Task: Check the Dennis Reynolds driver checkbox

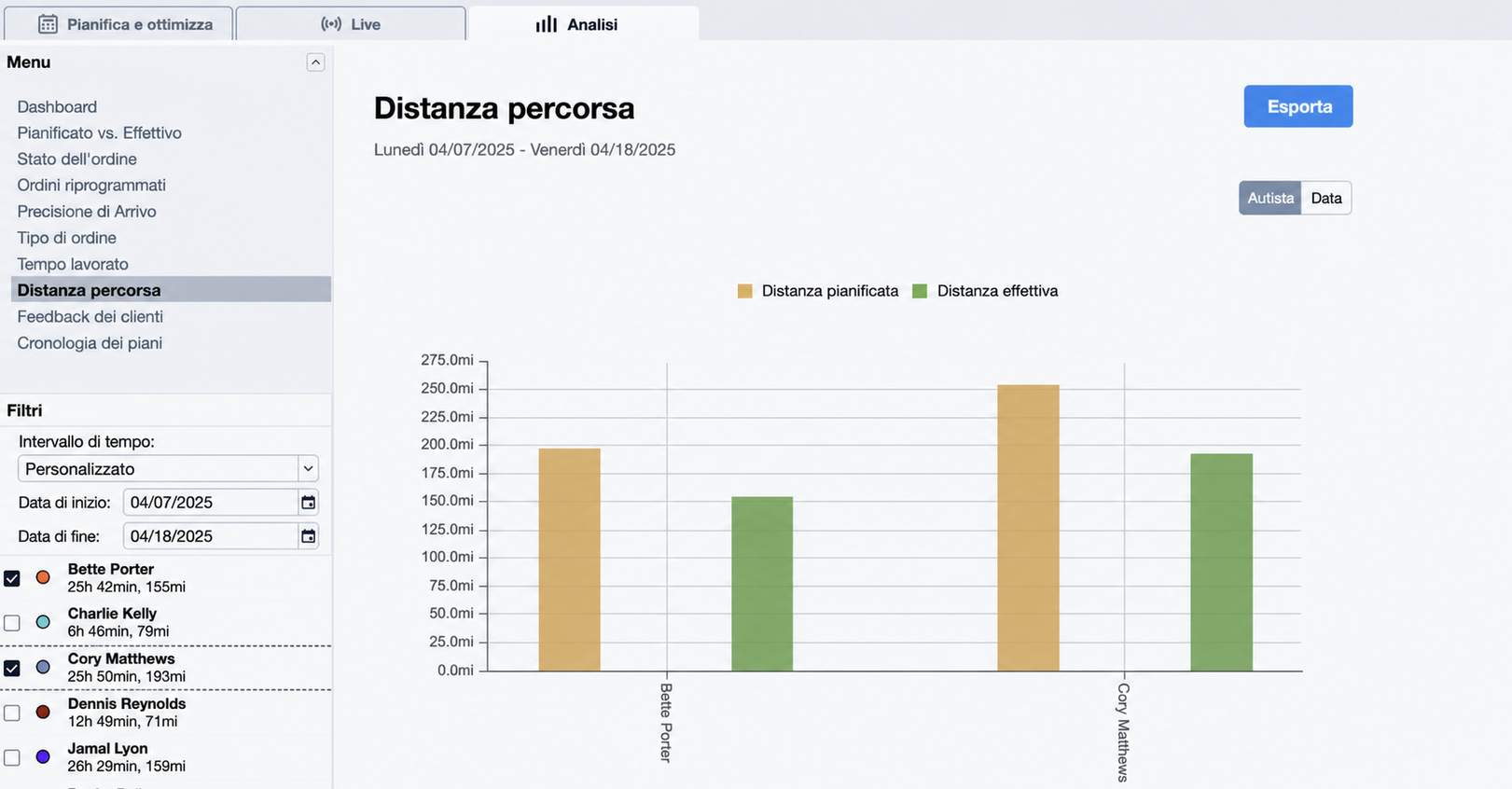Action: coord(12,713)
